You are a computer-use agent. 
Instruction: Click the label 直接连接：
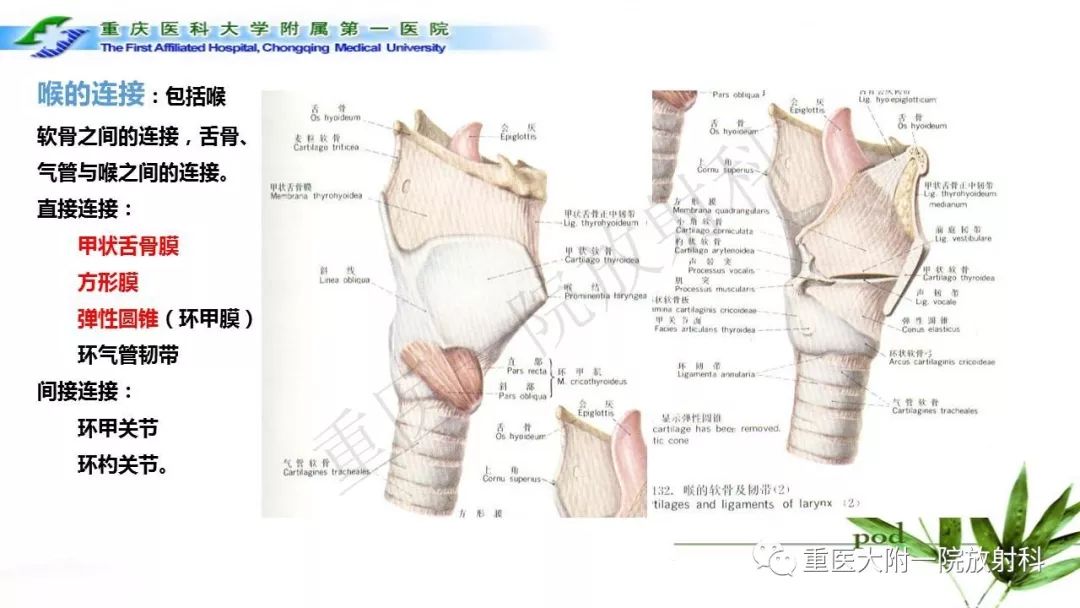87,209
